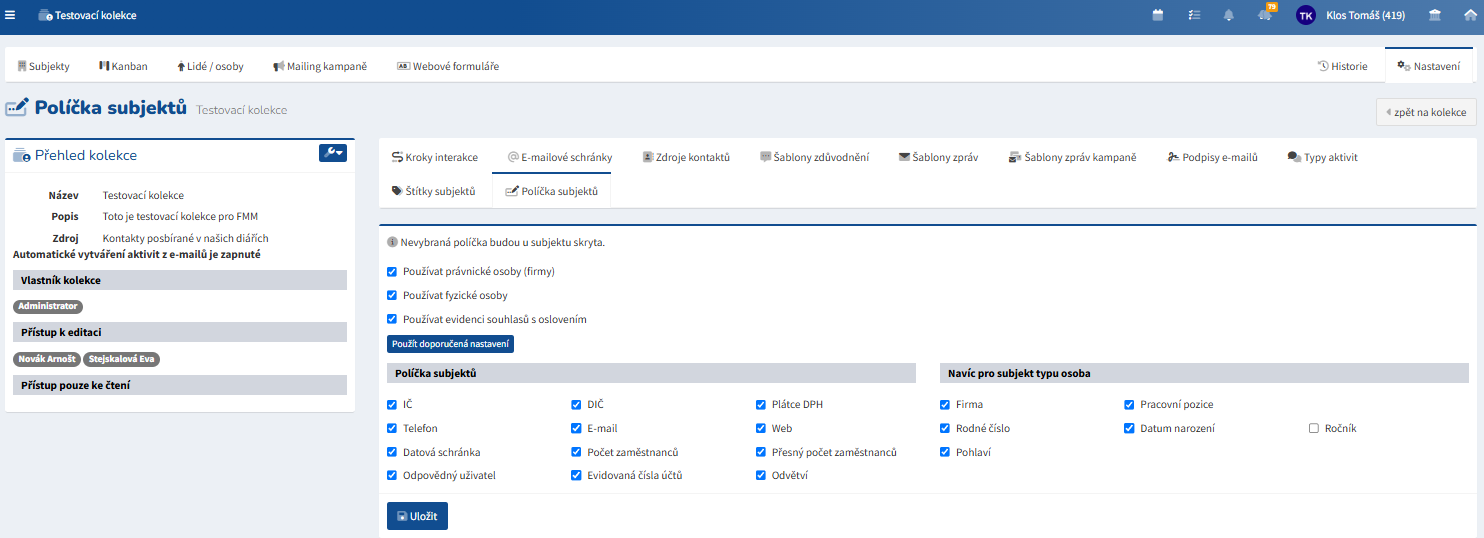
Task: Click the info icon before Nevybraná políčka
Action: click(392, 242)
